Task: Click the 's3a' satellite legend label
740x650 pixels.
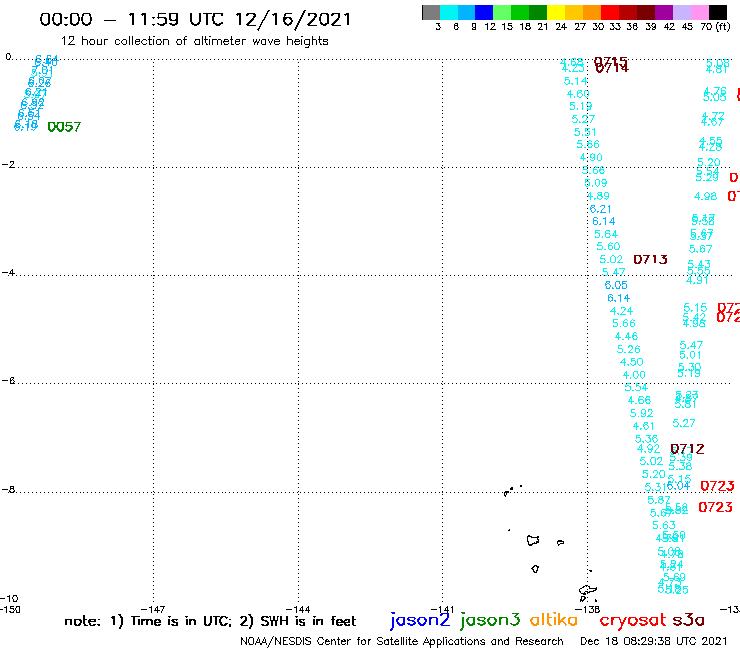Action: click(x=688, y=620)
